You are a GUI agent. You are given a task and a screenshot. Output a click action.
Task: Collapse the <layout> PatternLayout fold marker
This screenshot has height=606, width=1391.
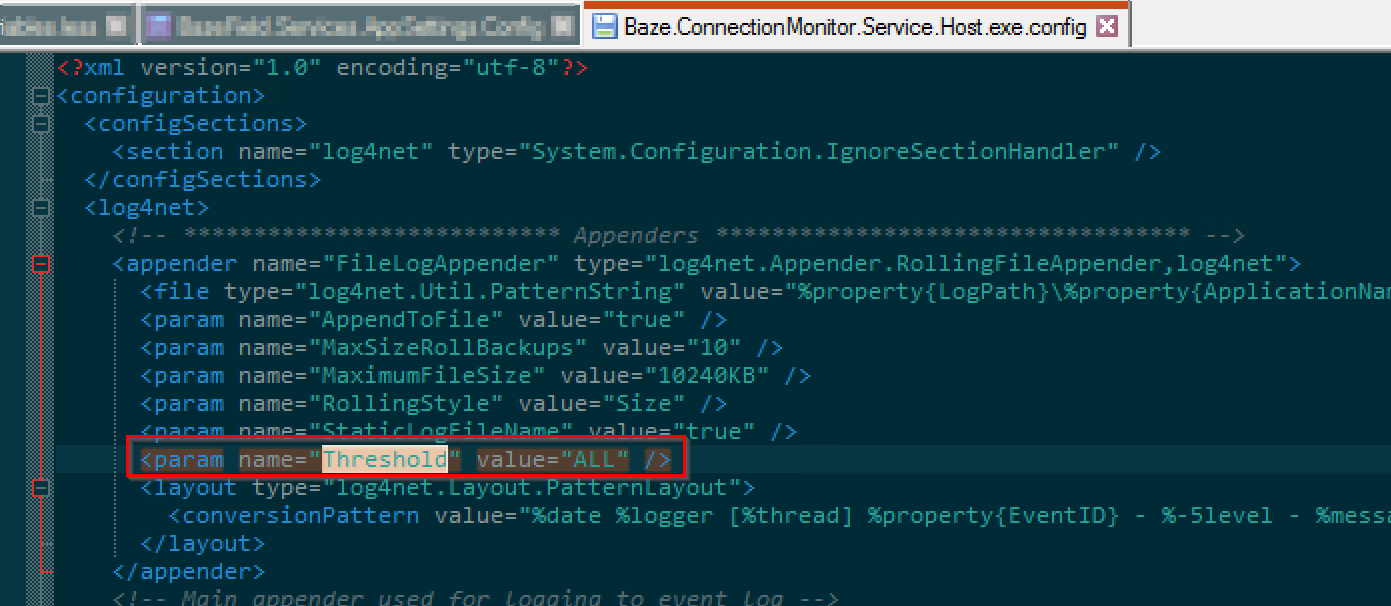click(41, 488)
